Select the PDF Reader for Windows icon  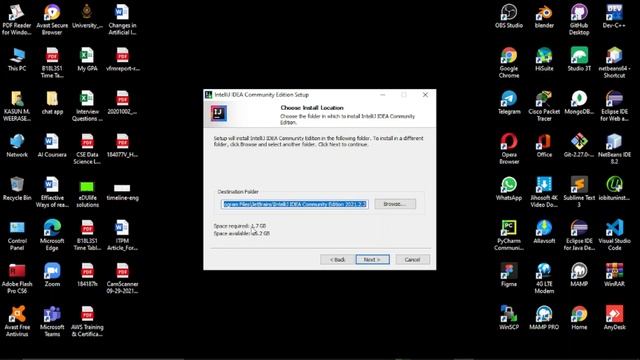pos(17,20)
